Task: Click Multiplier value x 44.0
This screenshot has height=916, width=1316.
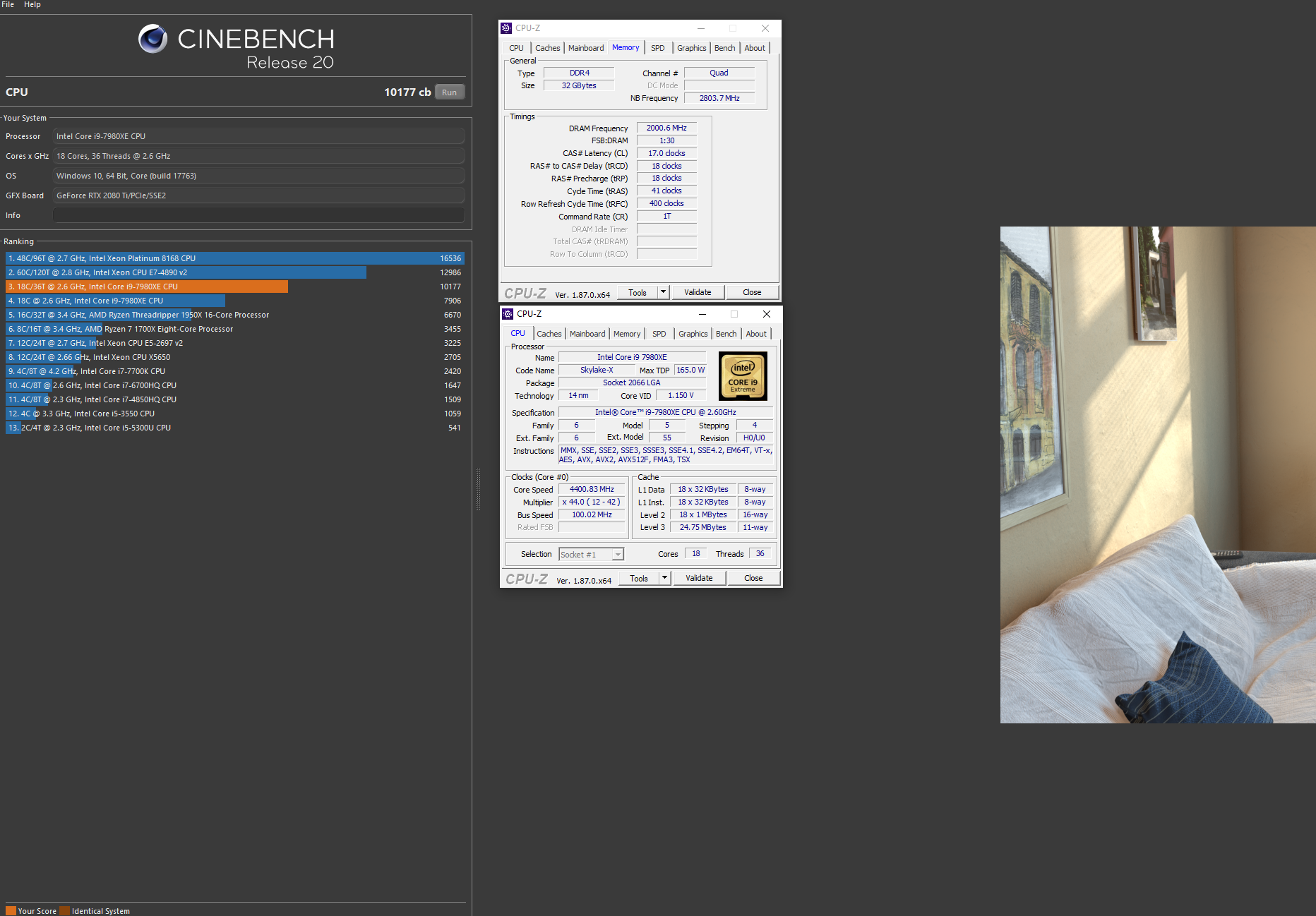Action: pos(592,502)
